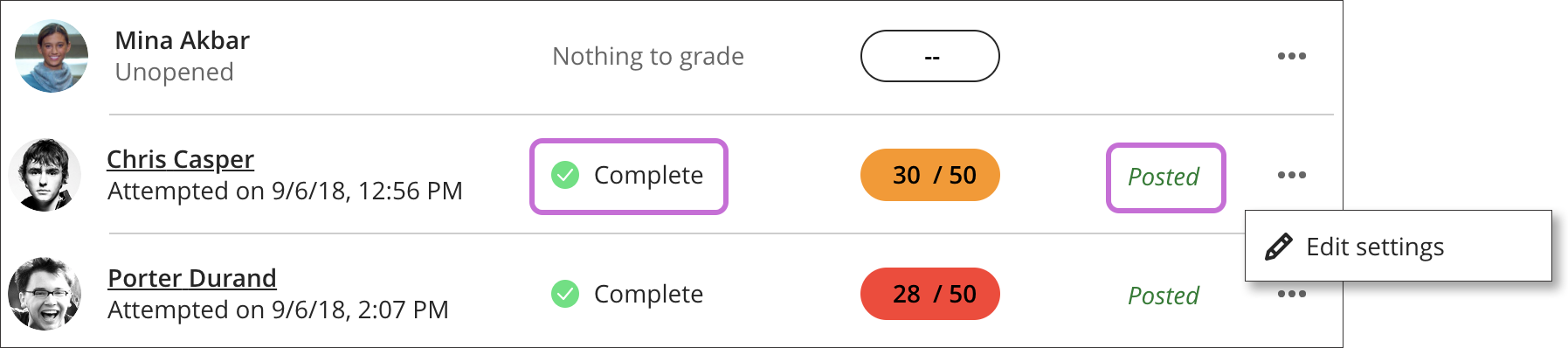
Task: Click Chris Casper's Posted status label
Action: 1164,177
